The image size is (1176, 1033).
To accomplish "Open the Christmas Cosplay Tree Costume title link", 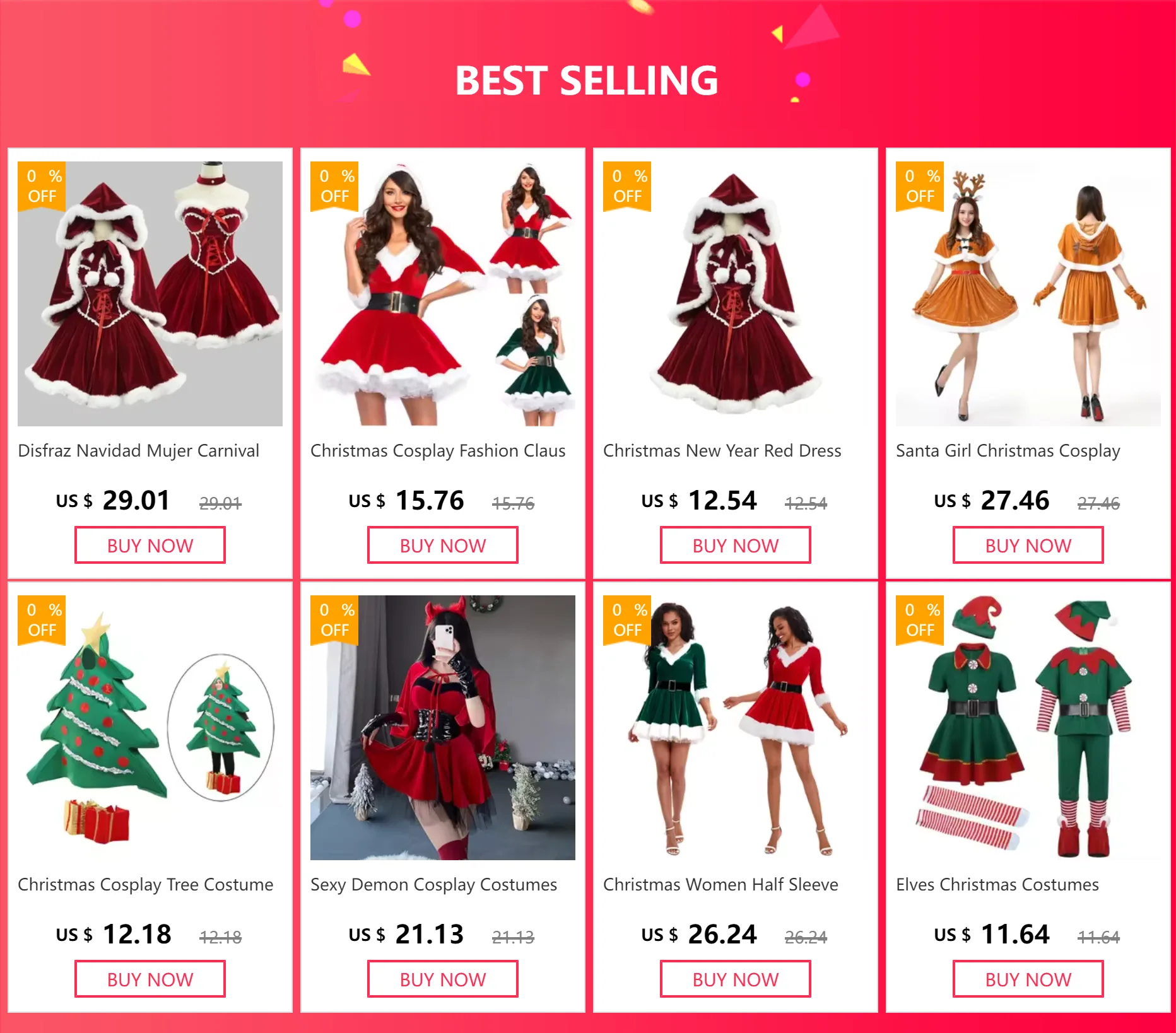I will (145, 885).
